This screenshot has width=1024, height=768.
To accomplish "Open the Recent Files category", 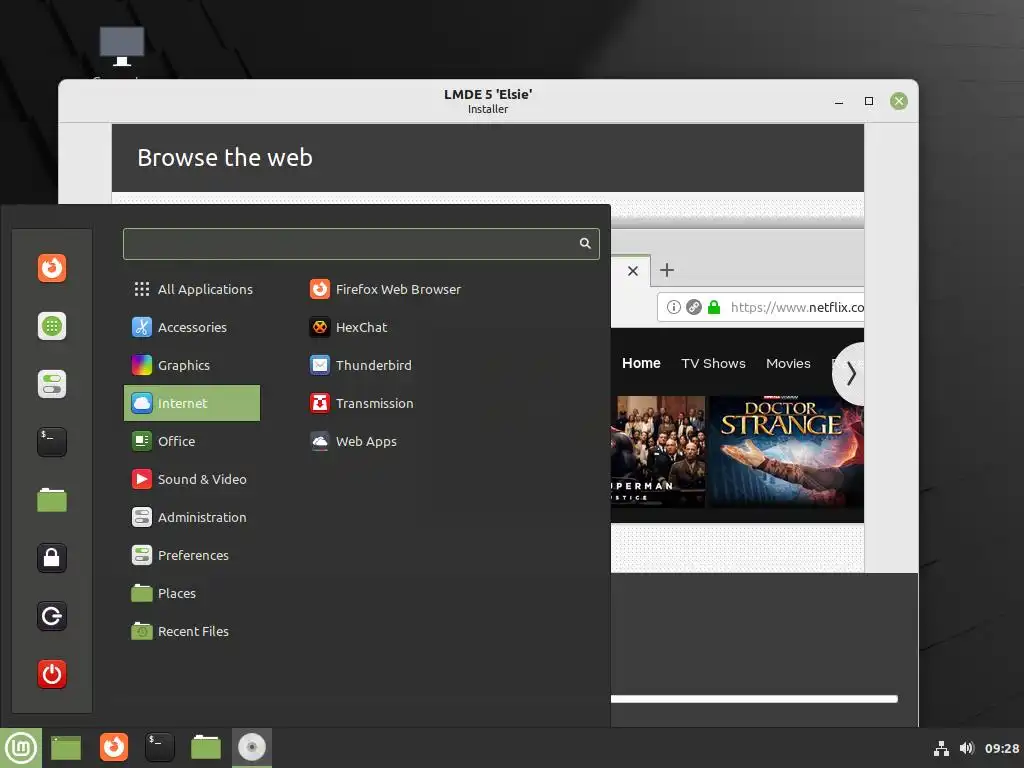I will pyautogui.click(x=192, y=632).
